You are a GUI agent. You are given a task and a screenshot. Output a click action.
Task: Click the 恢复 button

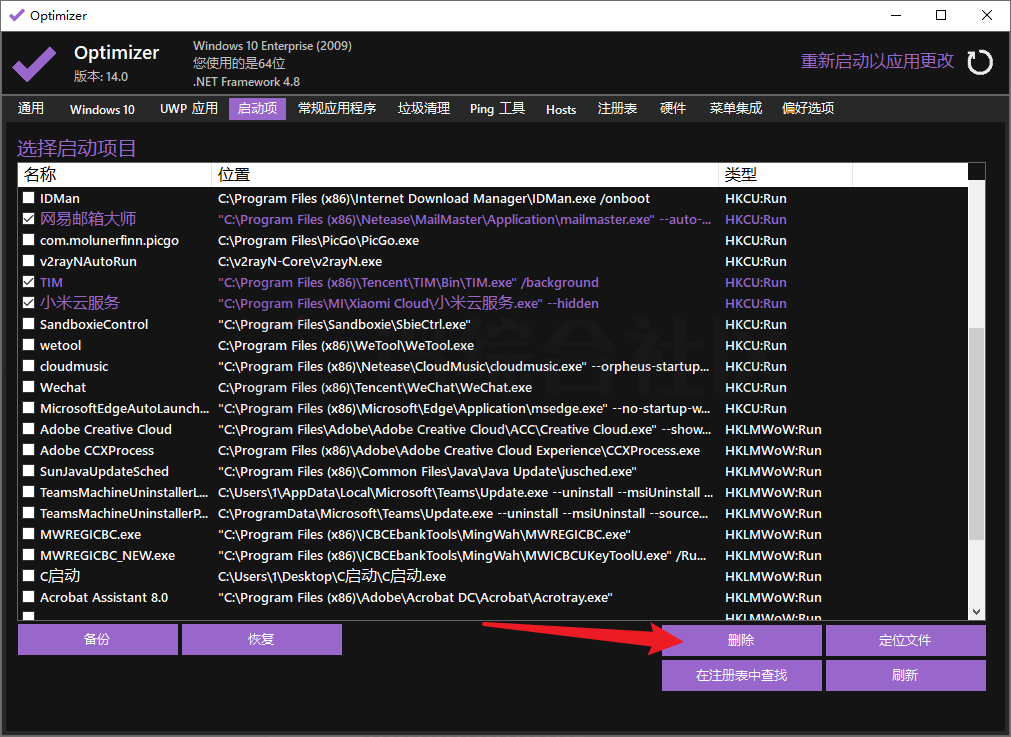(x=262, y=639)
